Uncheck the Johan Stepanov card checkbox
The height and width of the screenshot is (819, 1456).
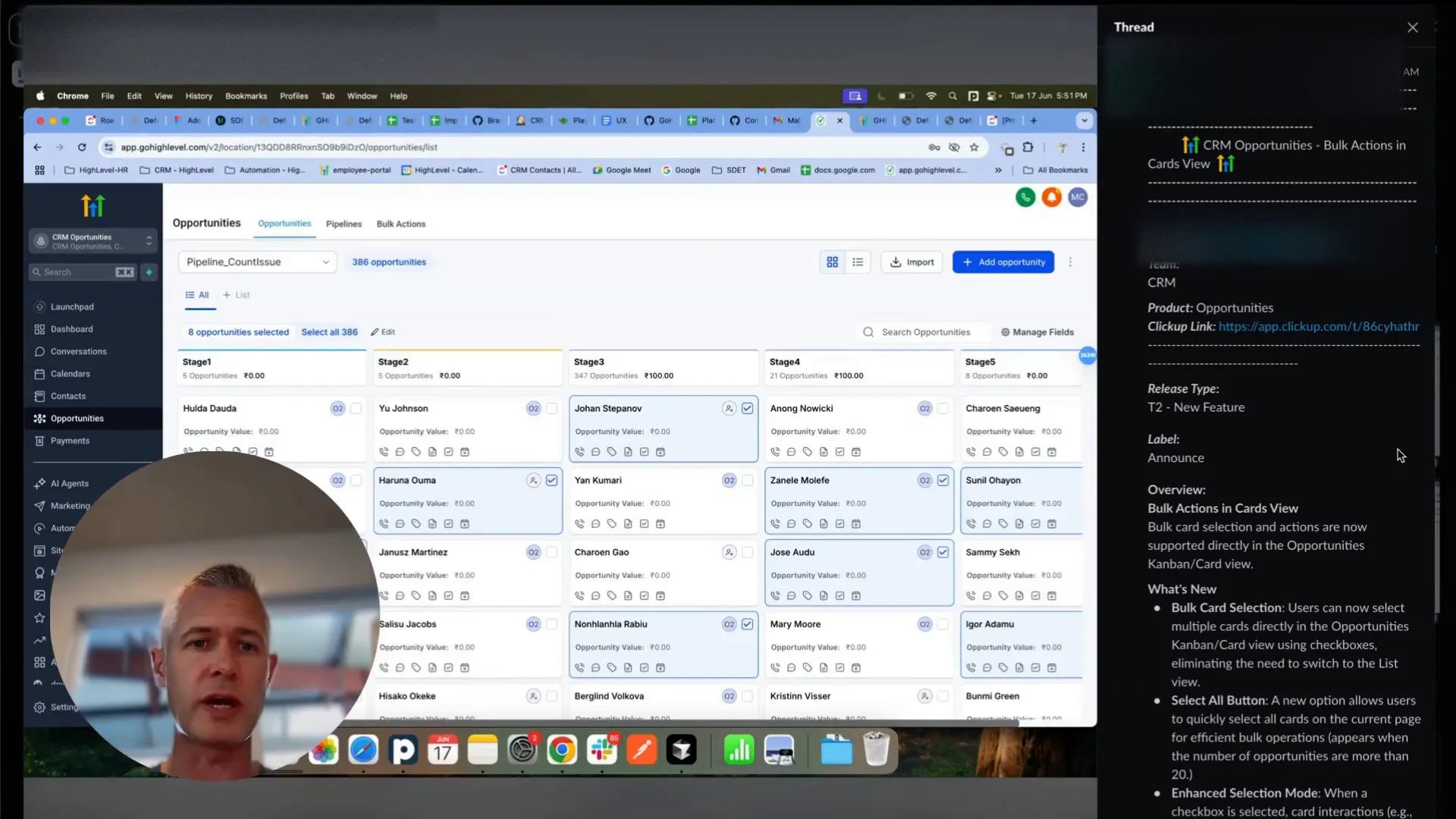[x=747, y=409]
